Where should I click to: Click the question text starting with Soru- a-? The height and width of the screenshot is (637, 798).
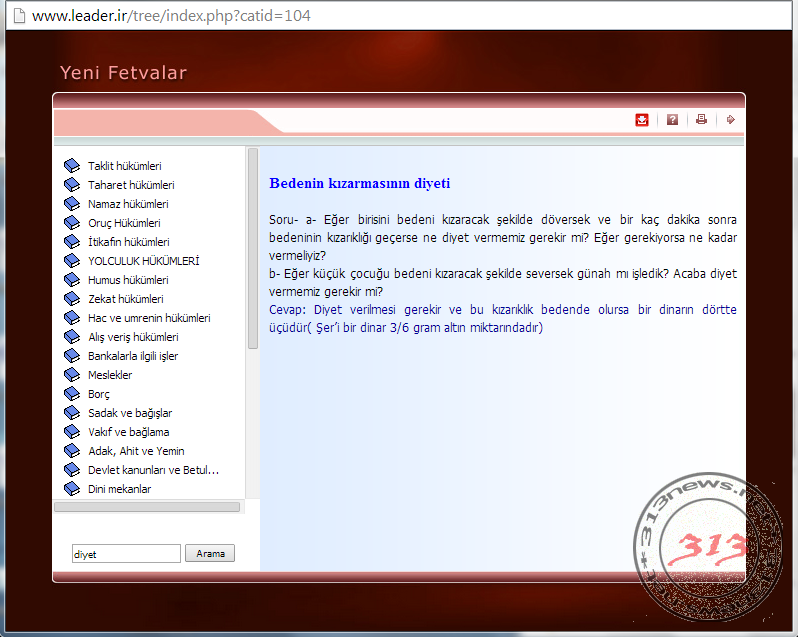tap(503, 238)
